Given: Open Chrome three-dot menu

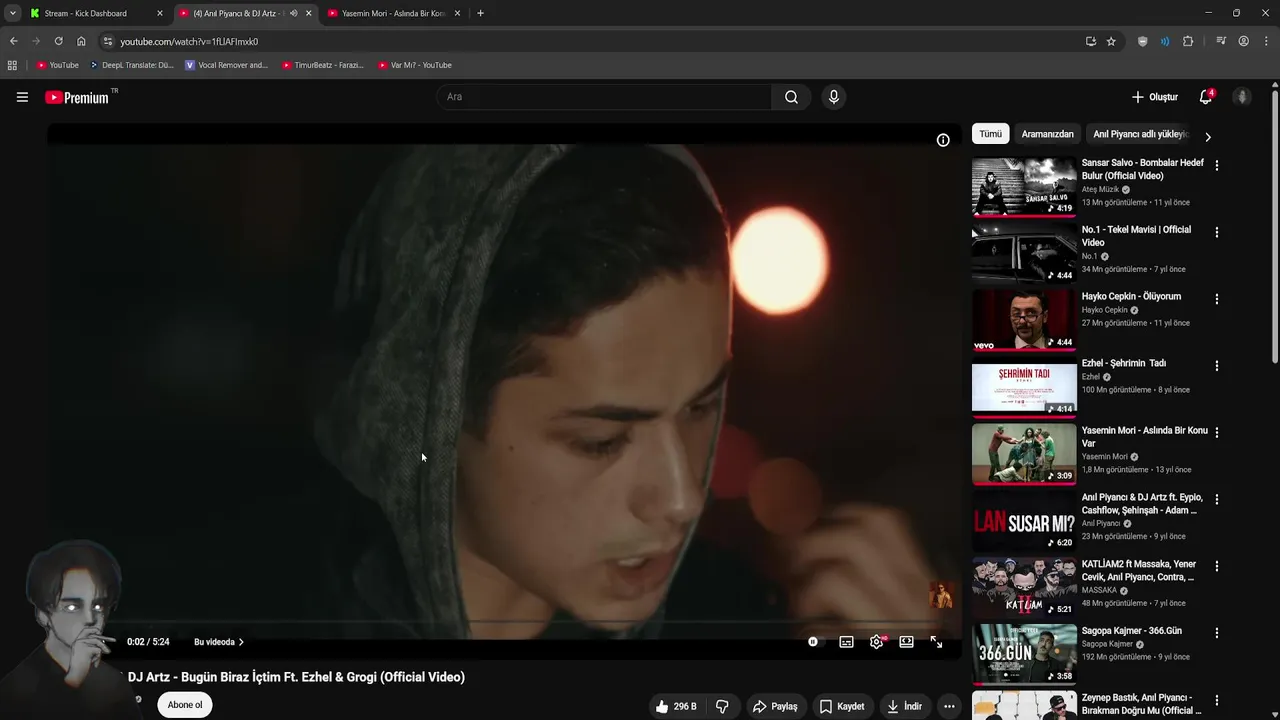Looking at the screenshot, I should (x=1267, y=41).
